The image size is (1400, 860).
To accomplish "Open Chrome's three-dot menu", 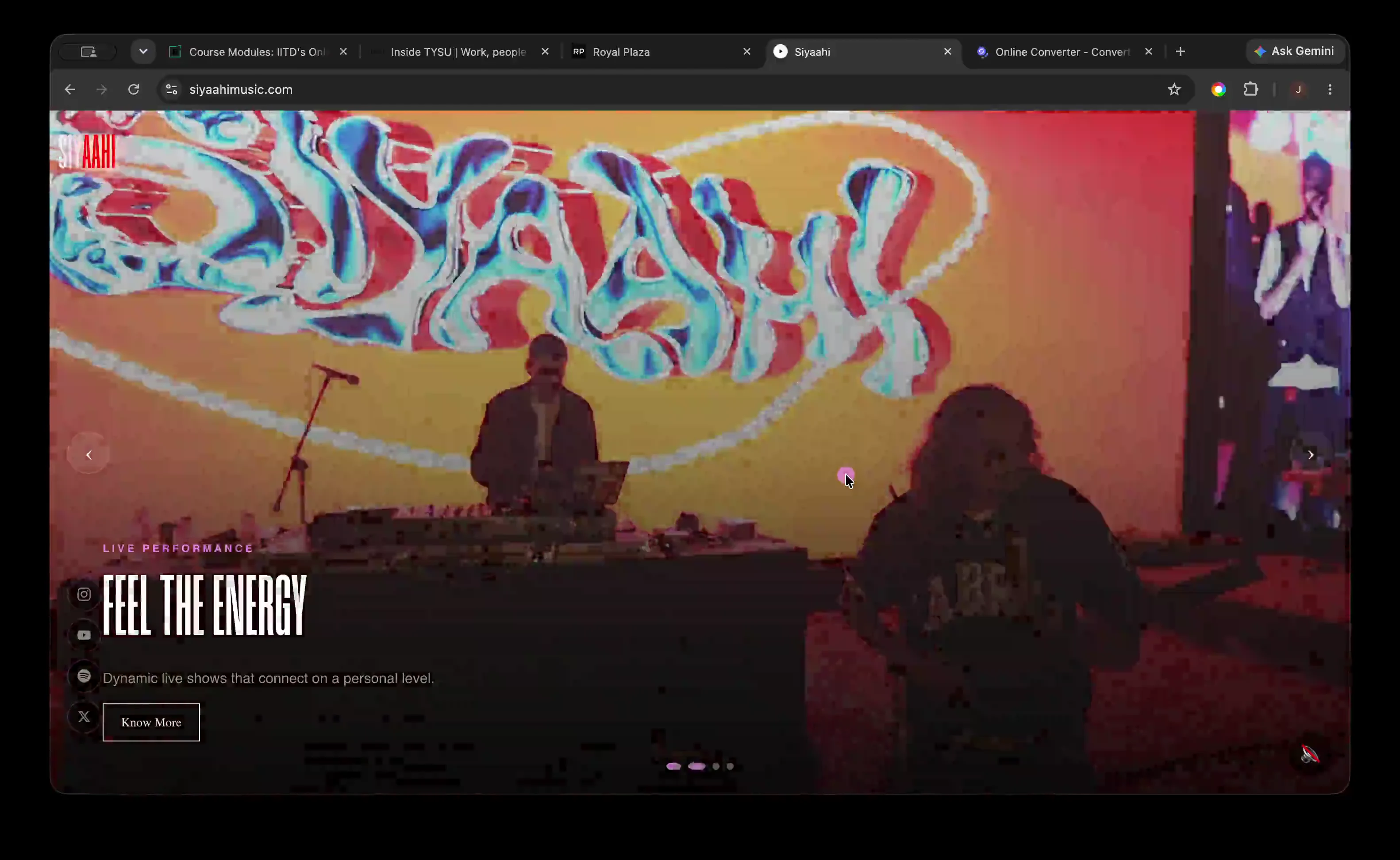I will [1330, 89].
